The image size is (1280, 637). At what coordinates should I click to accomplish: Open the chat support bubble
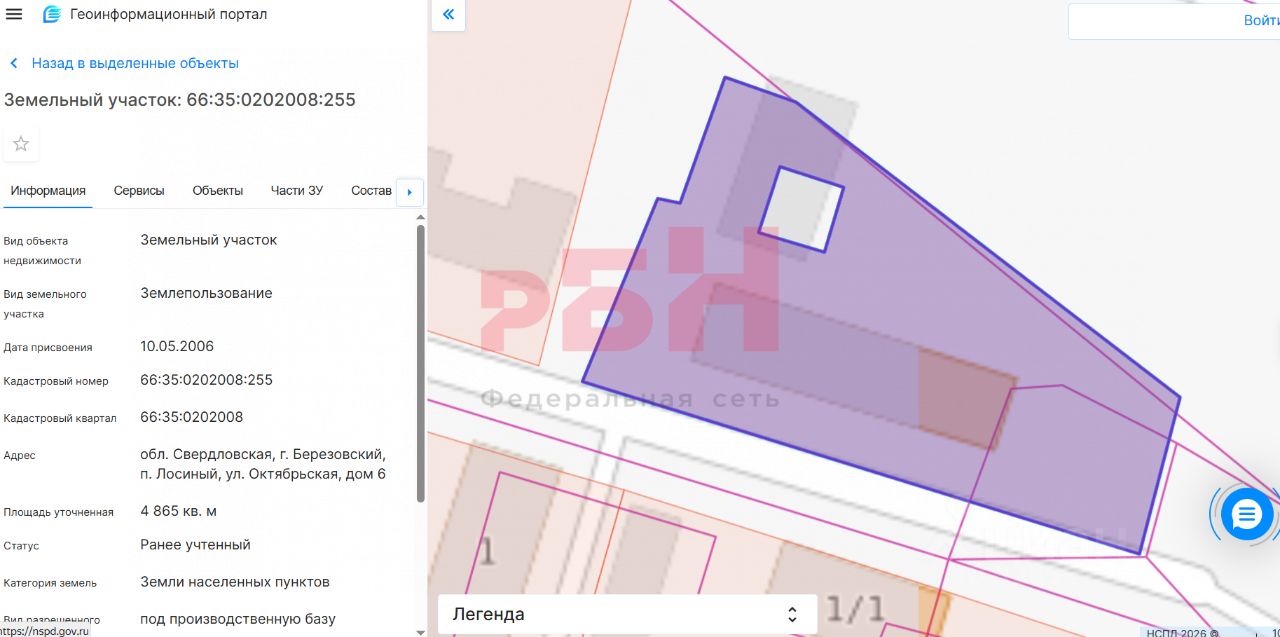tap(1247, 515)
